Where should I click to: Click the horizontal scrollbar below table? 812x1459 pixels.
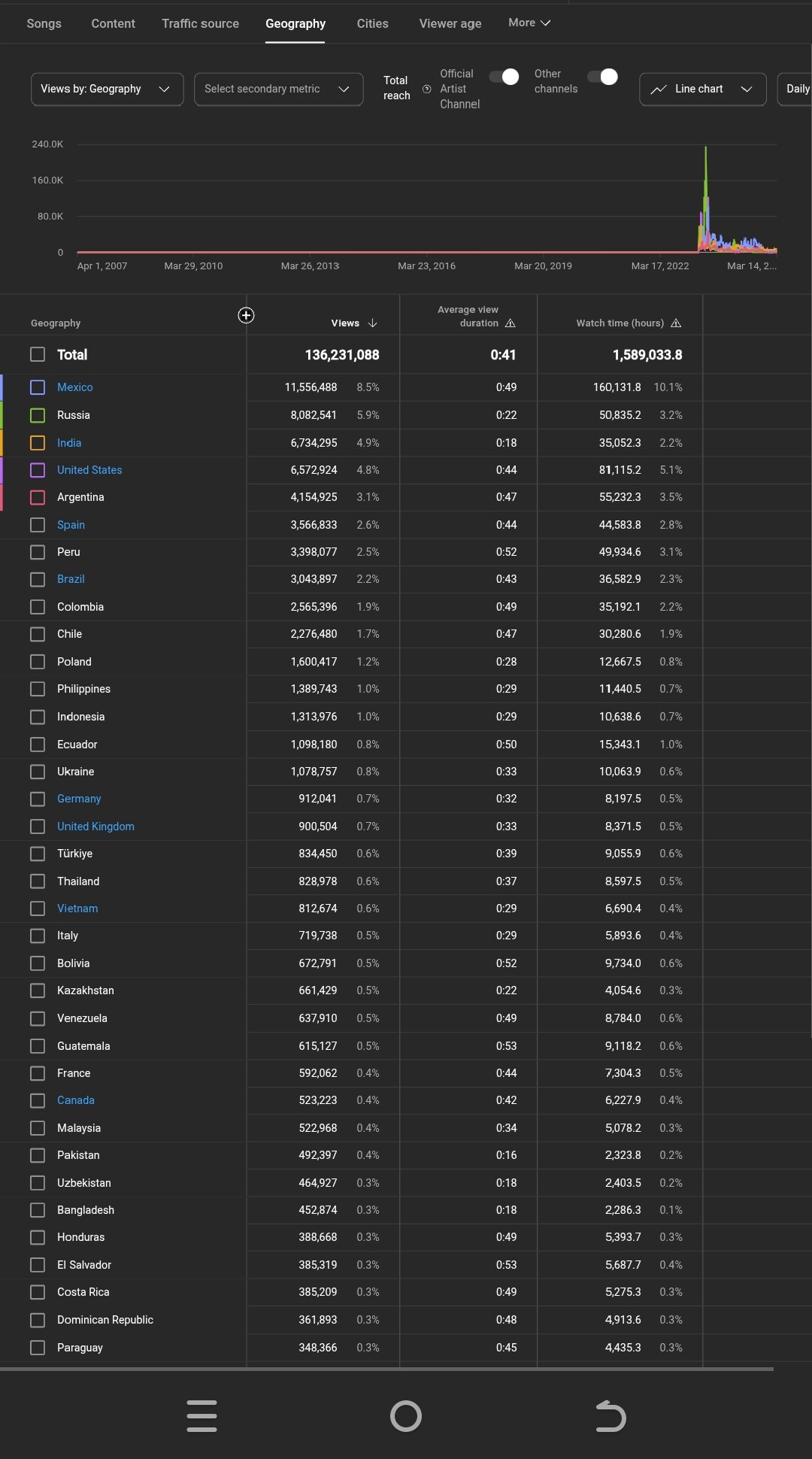(386, 1369)
